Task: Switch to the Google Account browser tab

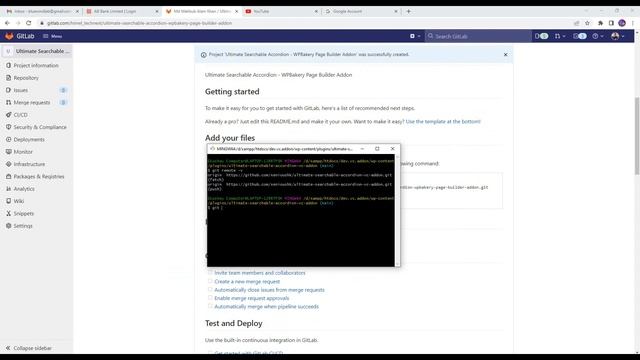Action: click(361, 11)
